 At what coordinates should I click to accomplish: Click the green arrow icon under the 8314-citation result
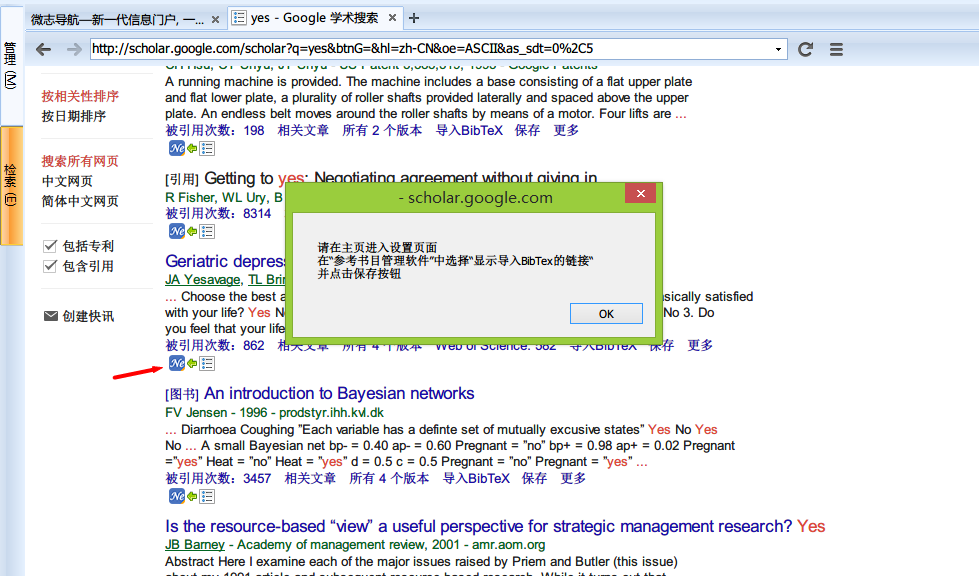coord(192,232)
